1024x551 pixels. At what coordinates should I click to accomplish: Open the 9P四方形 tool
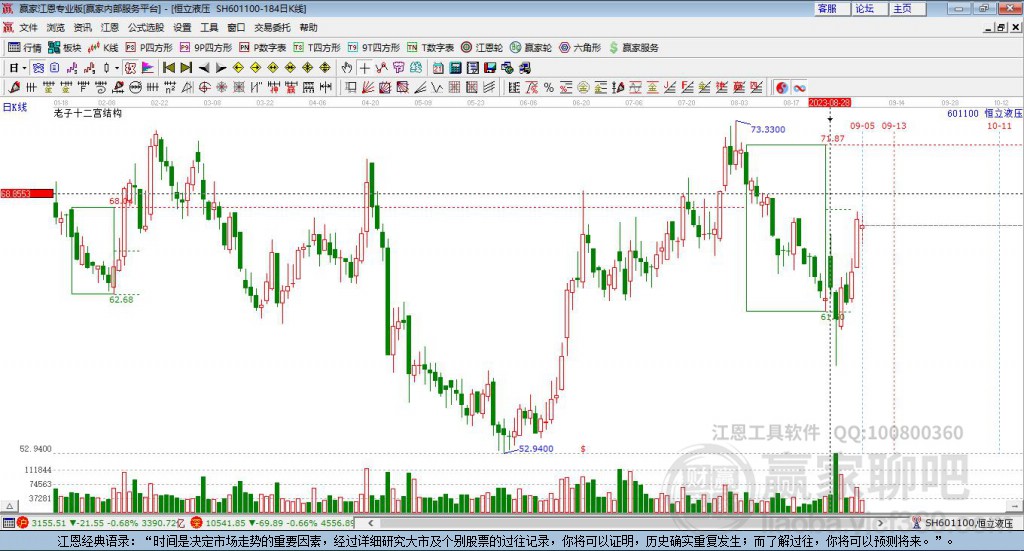(206, 48)
